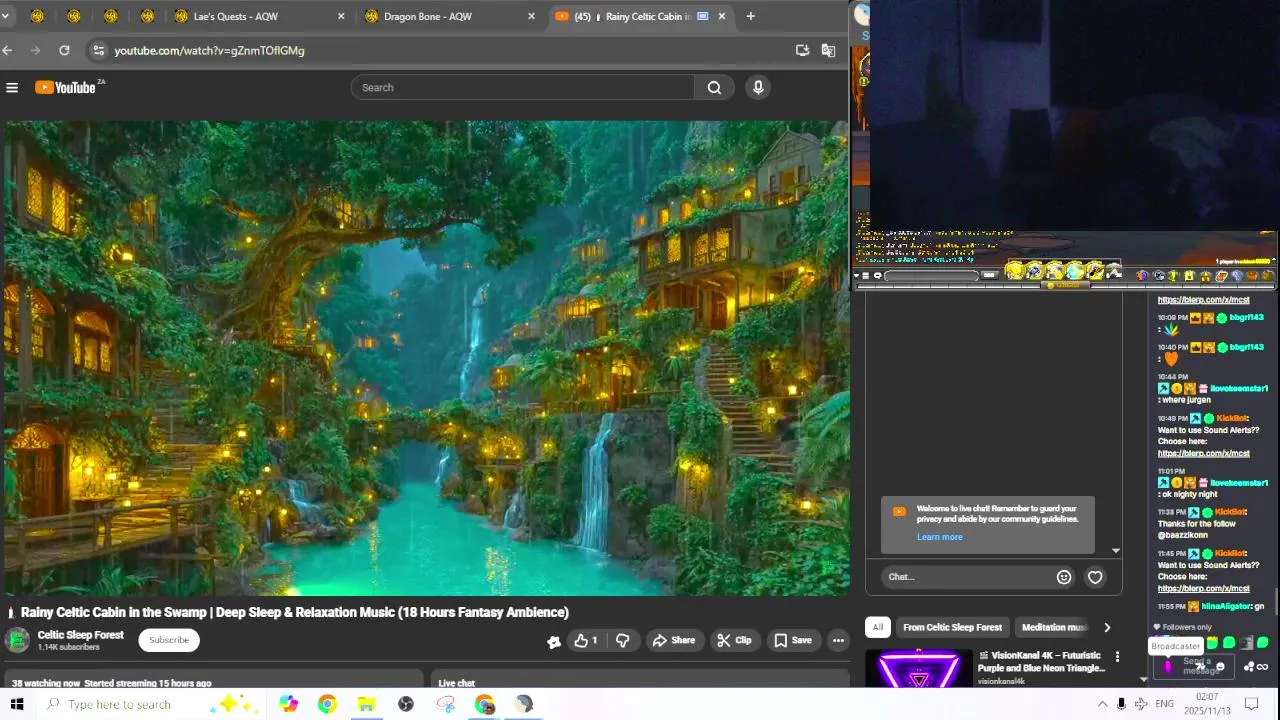Open OBS Studio from the taskbar
1280x720 pixels.
pyautogui.click(x=405, y=704)
